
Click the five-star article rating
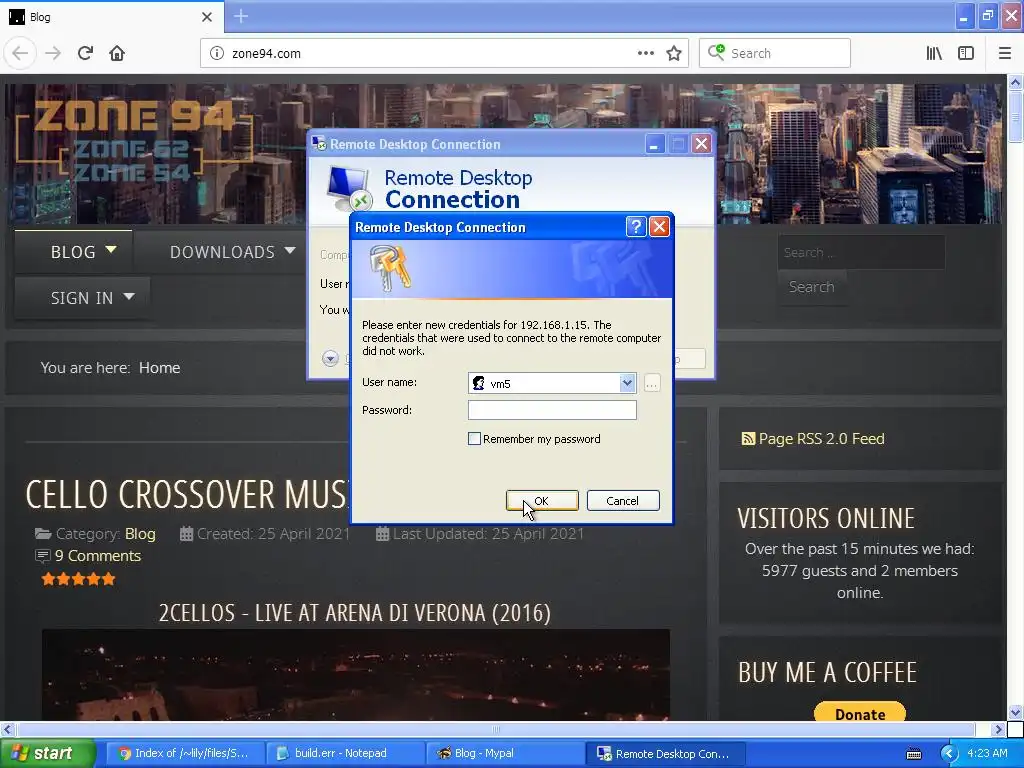pos(78,579)
